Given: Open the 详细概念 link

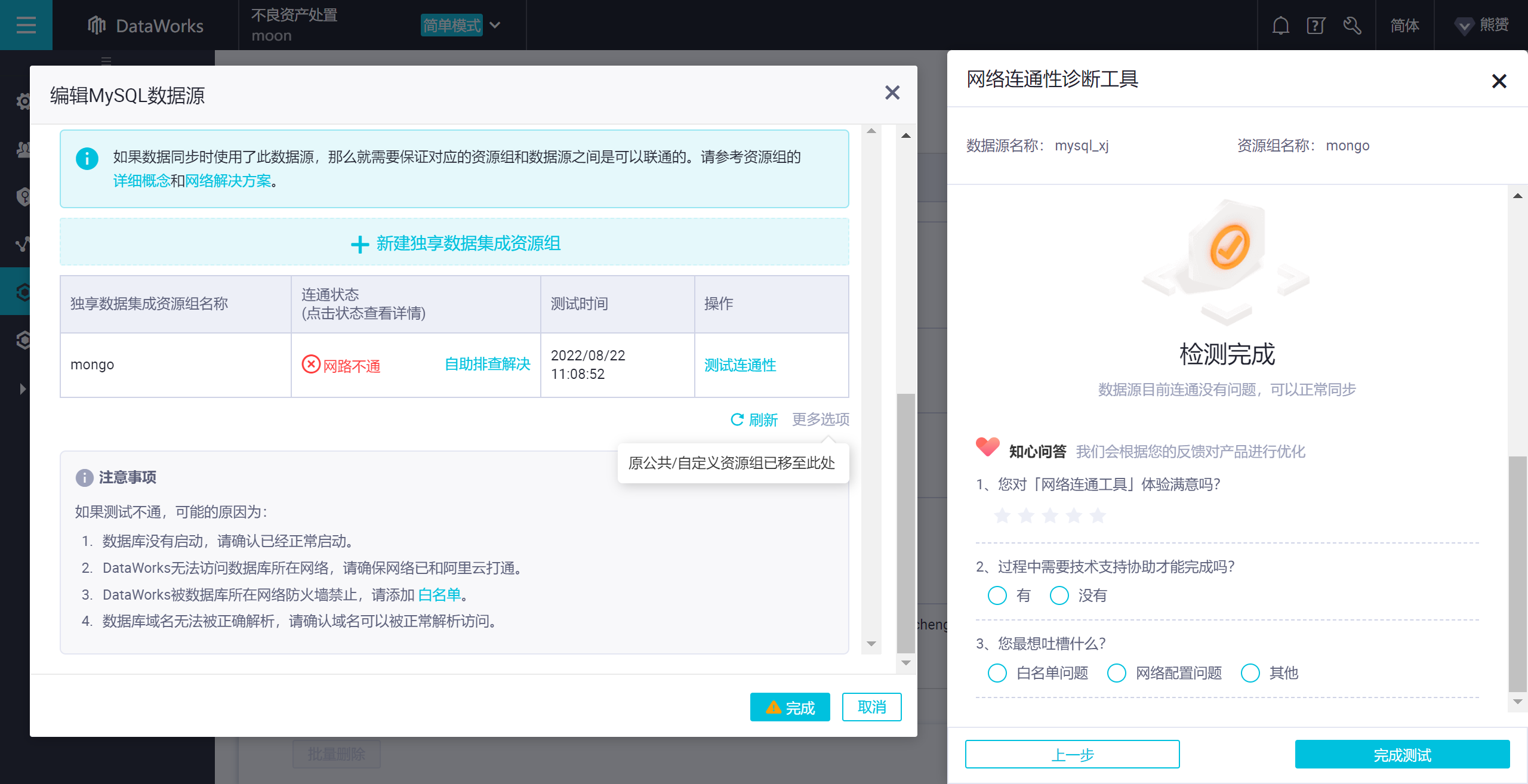Looking at the screenshot, I should (141, 181).
